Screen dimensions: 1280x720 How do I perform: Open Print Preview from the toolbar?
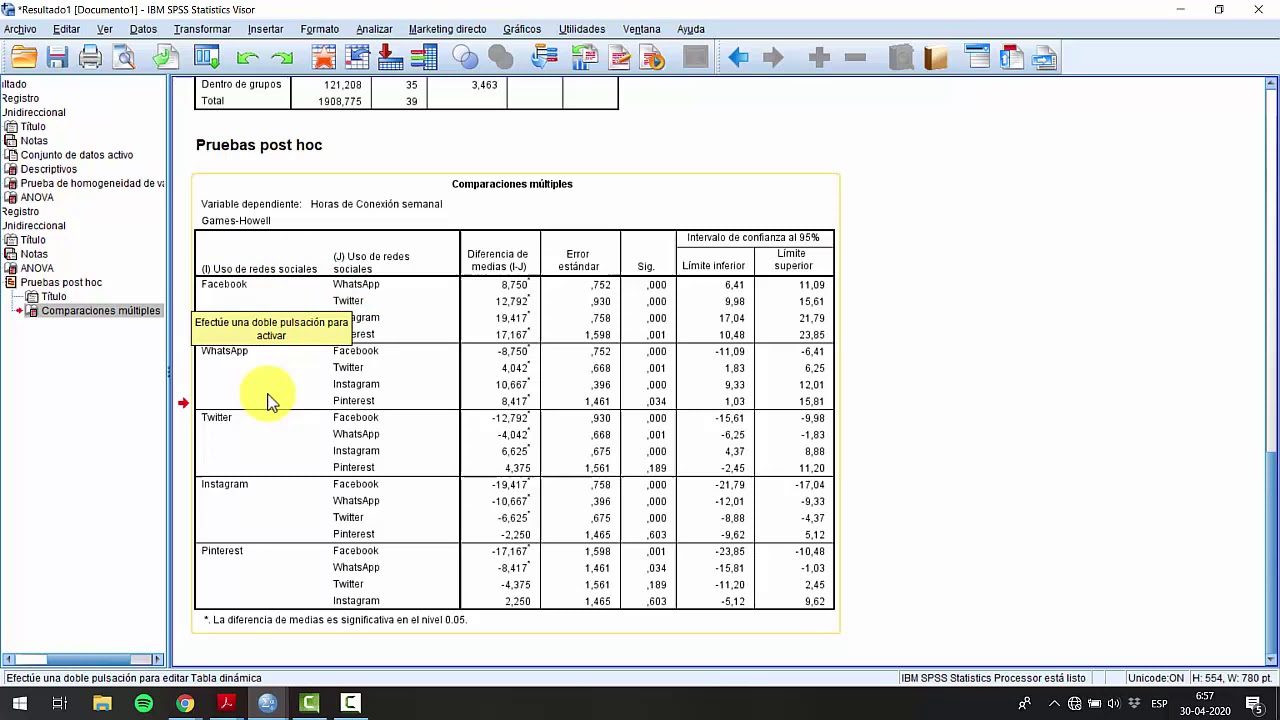pos(124,58)
